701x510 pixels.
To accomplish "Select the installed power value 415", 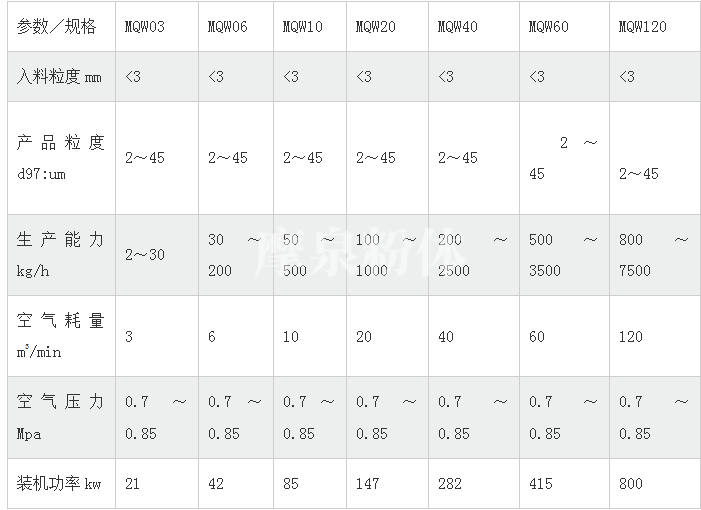I will pyautogui.click(x=540, y=483).
